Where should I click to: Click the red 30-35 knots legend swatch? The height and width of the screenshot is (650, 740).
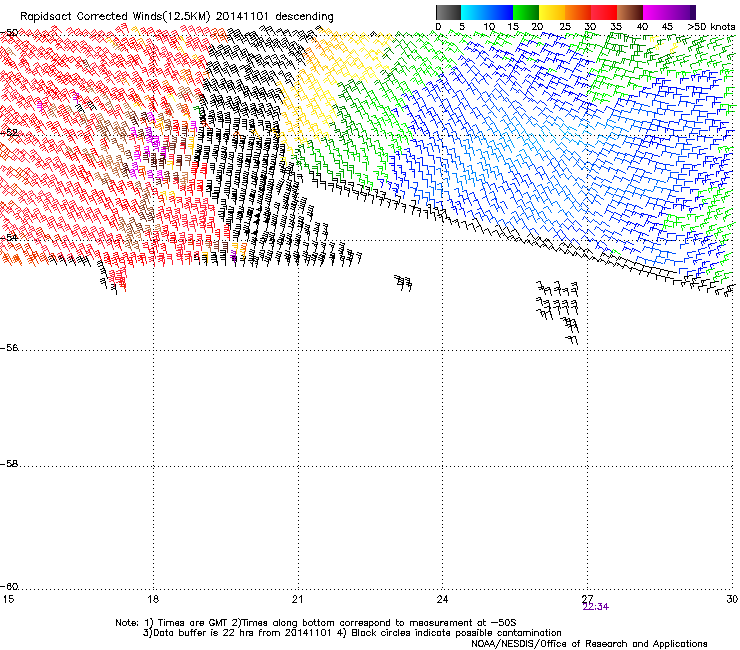click(604, 12)
